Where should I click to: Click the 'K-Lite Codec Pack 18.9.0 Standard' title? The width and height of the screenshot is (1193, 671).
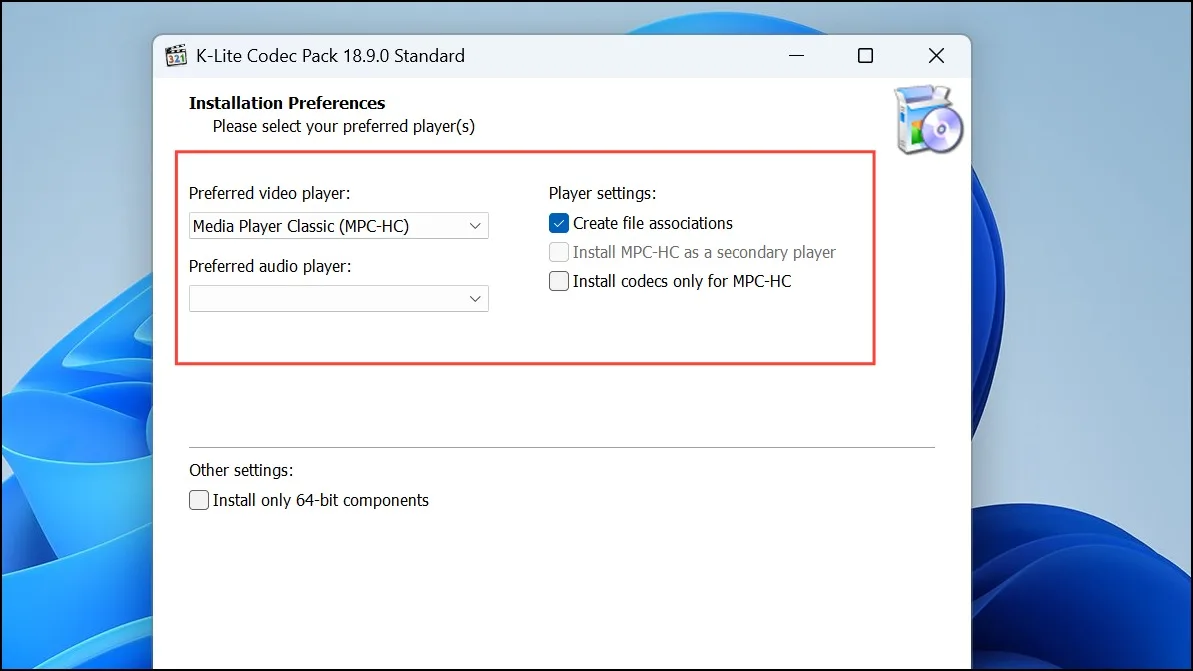tap(330, 56)
